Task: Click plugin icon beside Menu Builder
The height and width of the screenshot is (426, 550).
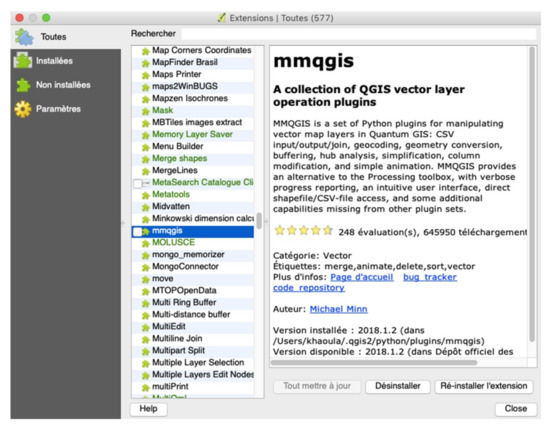Action: tap(146, 148)
